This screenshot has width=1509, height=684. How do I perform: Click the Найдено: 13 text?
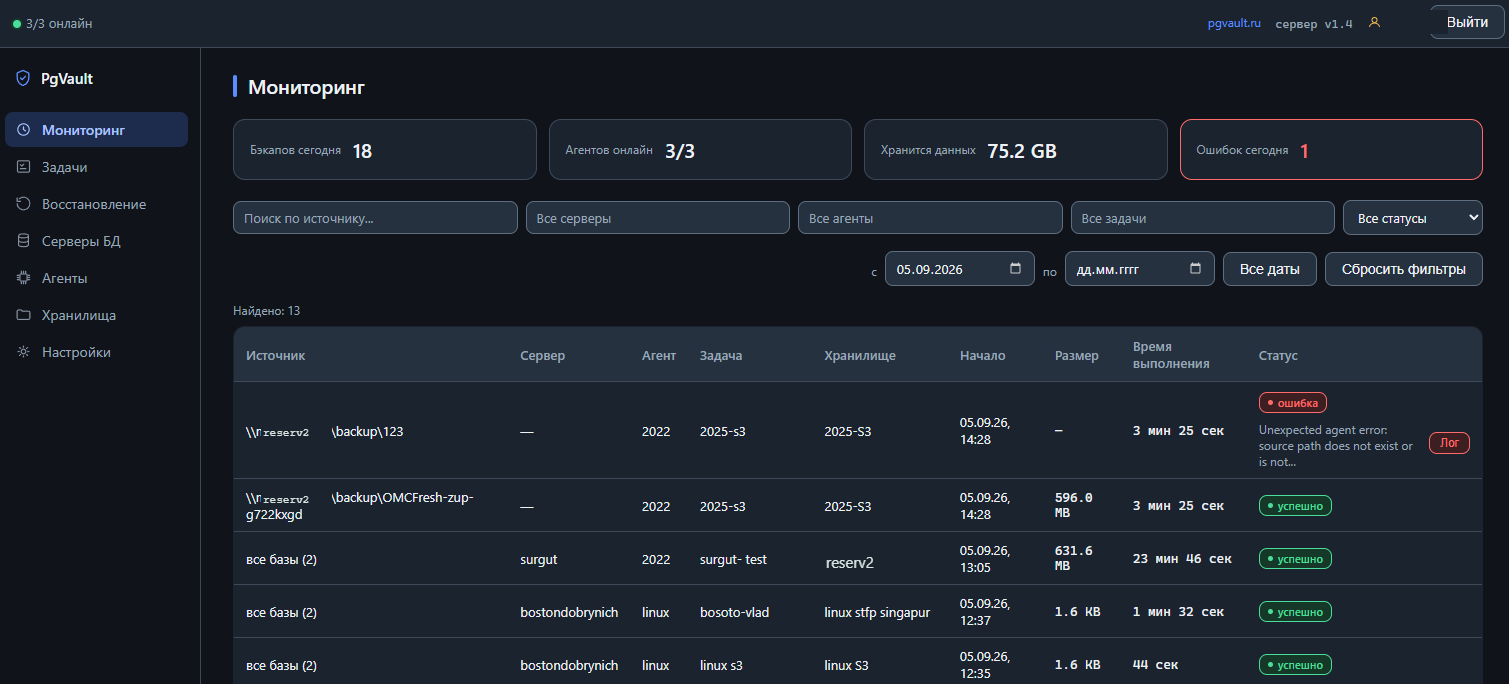[267, 311]
